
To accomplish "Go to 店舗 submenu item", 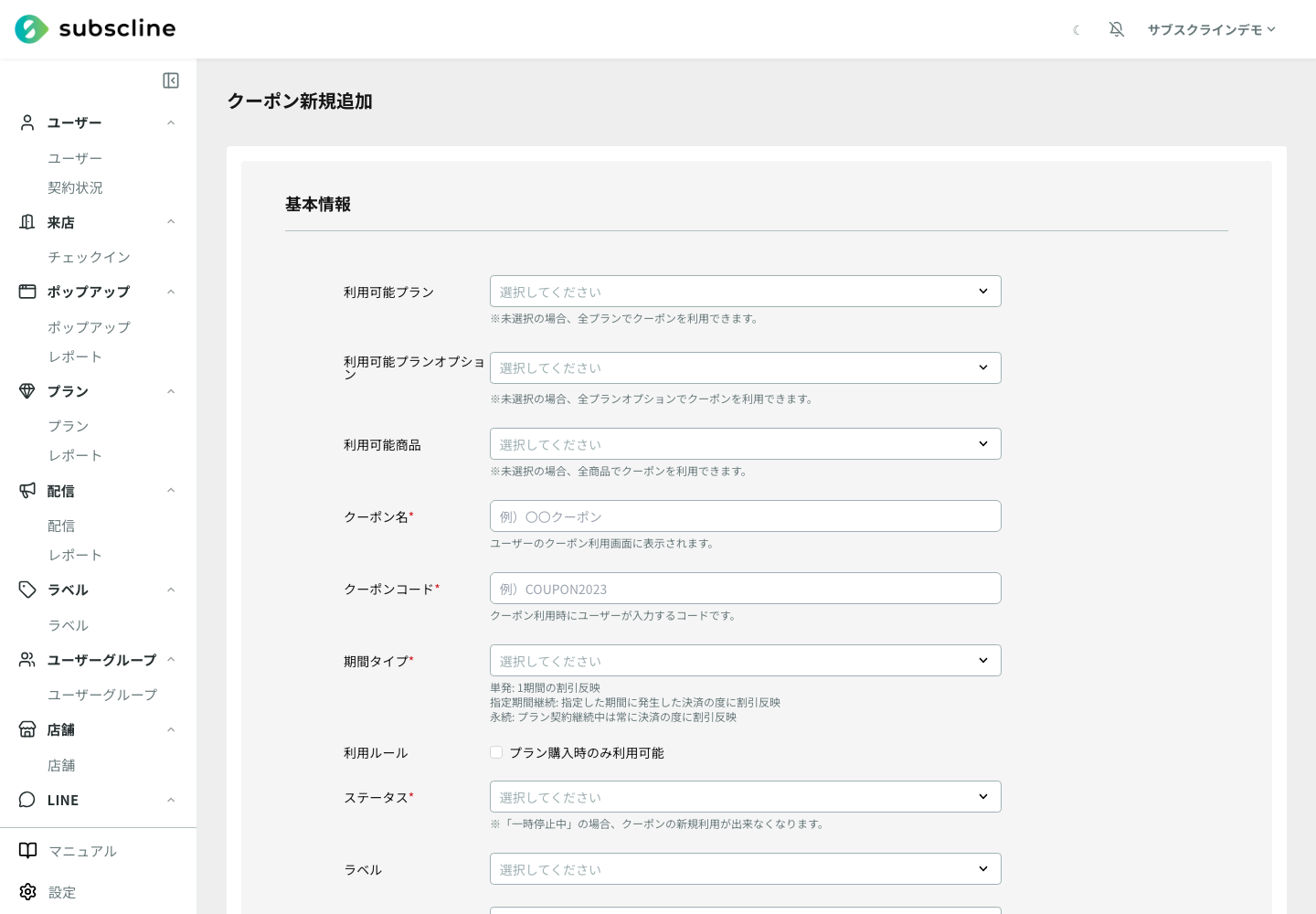I will [x=61, y=765].
